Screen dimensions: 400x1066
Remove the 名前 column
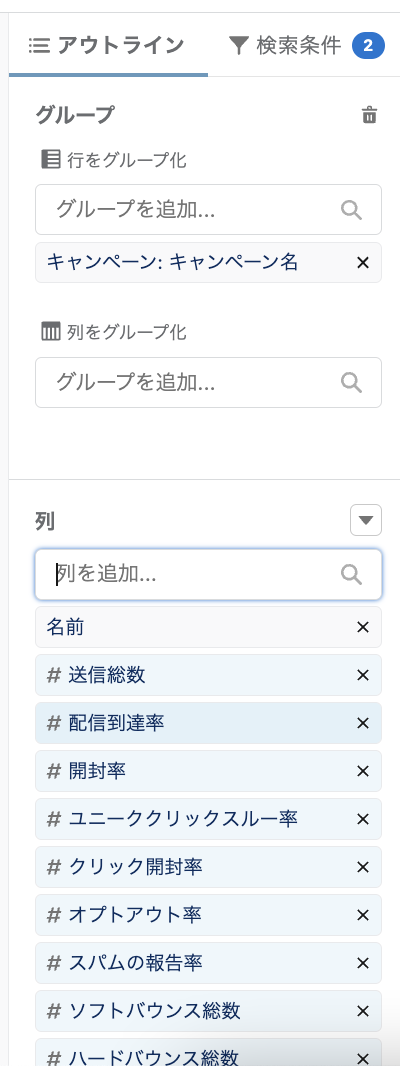tap(363, 627)
